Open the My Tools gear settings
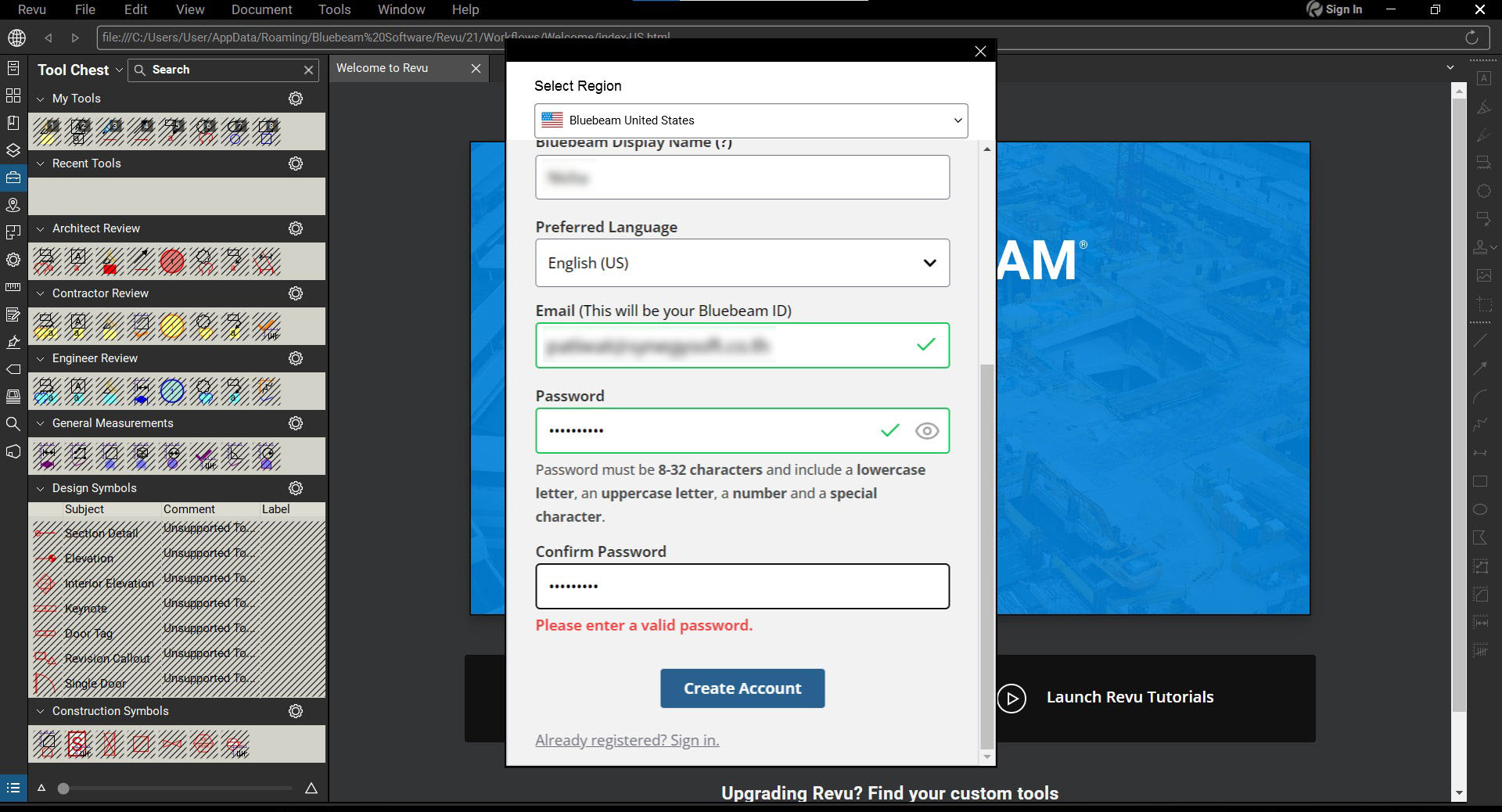Viewport: 1502px width, 812px height. [296, 99]
